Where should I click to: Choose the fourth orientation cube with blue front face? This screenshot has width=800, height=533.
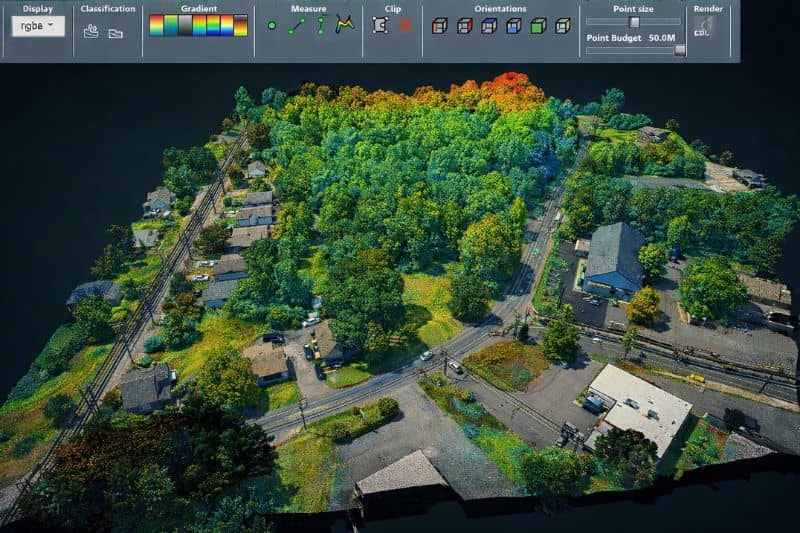pyautogui.click(x=513, y=26)
